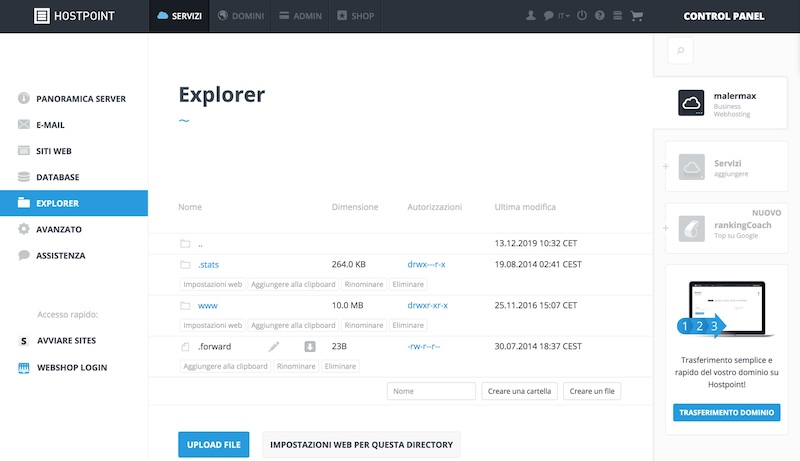The height and width of the screenshot is (461, 800).
Task: Click the search box in right panel
Action: [680, 50]
